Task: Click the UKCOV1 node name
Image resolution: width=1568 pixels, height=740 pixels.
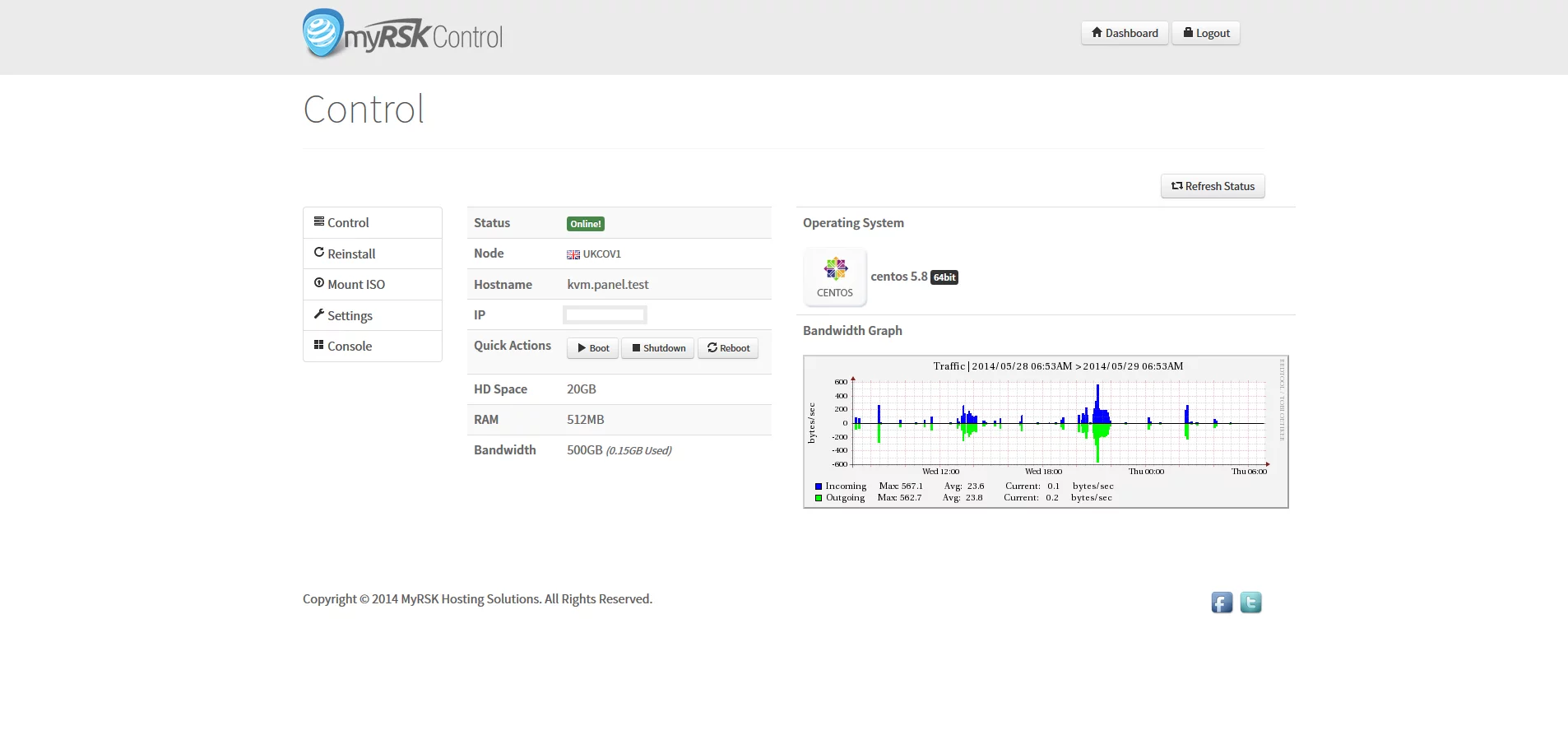Action: click(x=602, y=254)
